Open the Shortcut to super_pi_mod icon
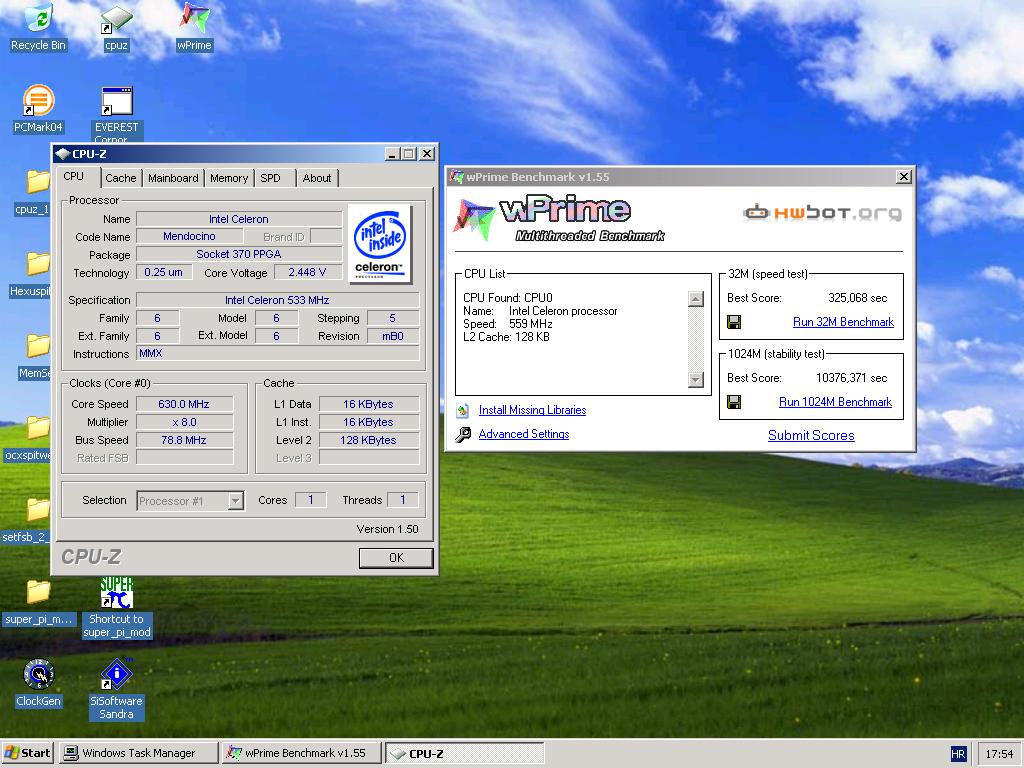This screenshot has width=1024, height=768. (x=117, y=609)
